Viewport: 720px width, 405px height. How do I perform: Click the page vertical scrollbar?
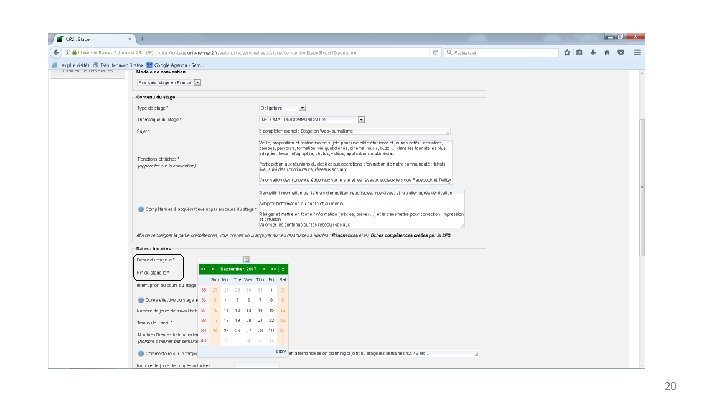pos(642,188)
